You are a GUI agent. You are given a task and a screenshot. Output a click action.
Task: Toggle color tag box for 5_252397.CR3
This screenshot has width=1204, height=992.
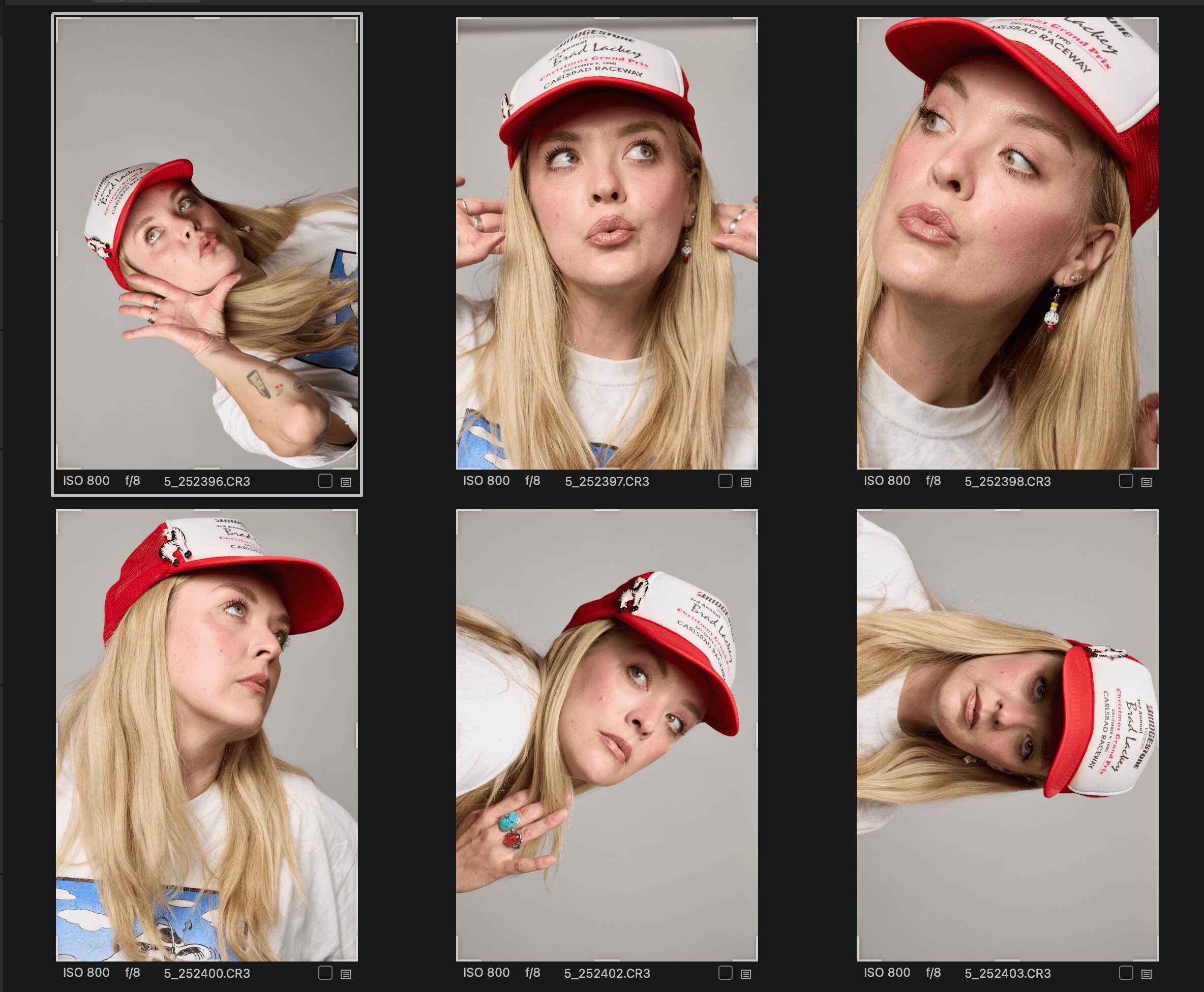coord(726,481)
